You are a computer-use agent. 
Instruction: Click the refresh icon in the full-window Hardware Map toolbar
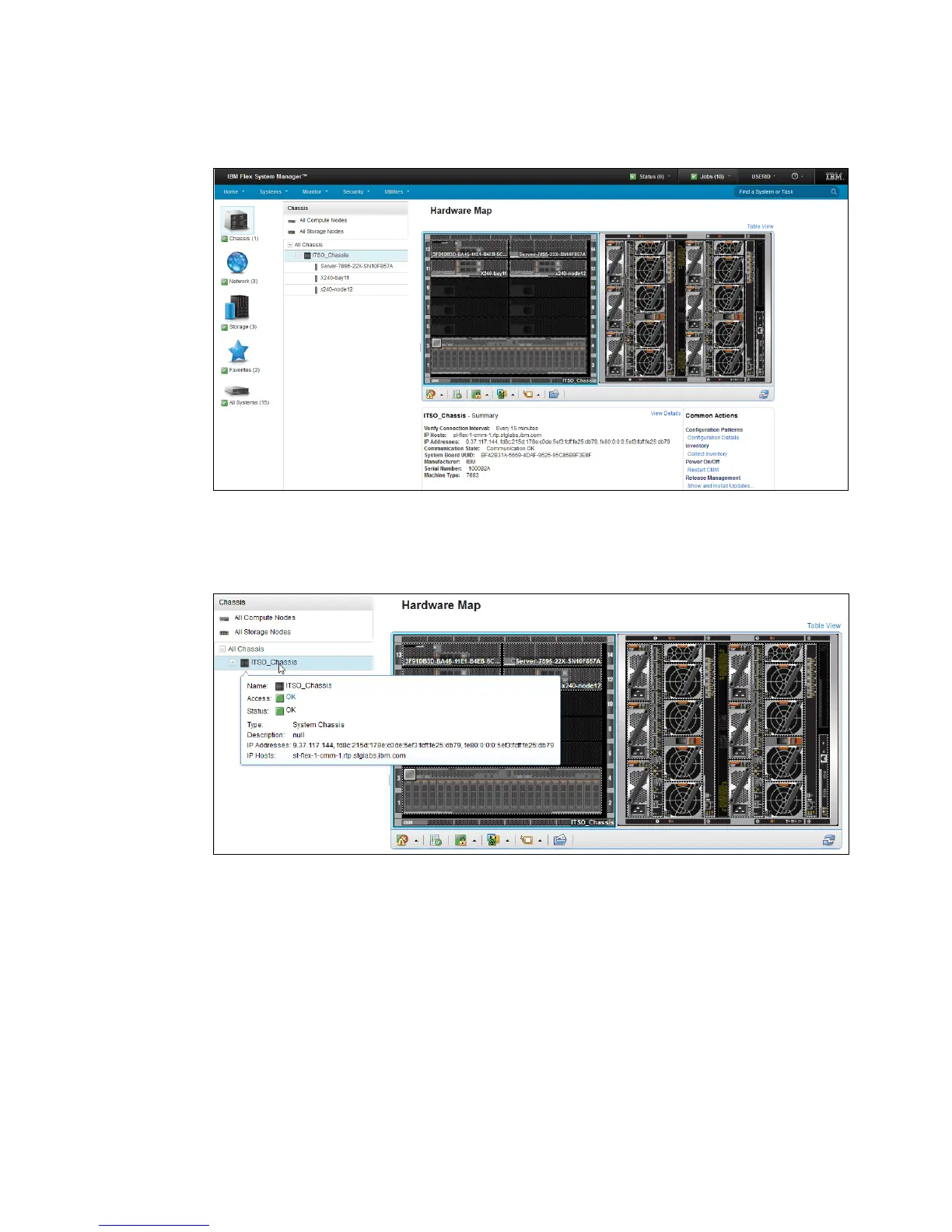tap(765, 394)
